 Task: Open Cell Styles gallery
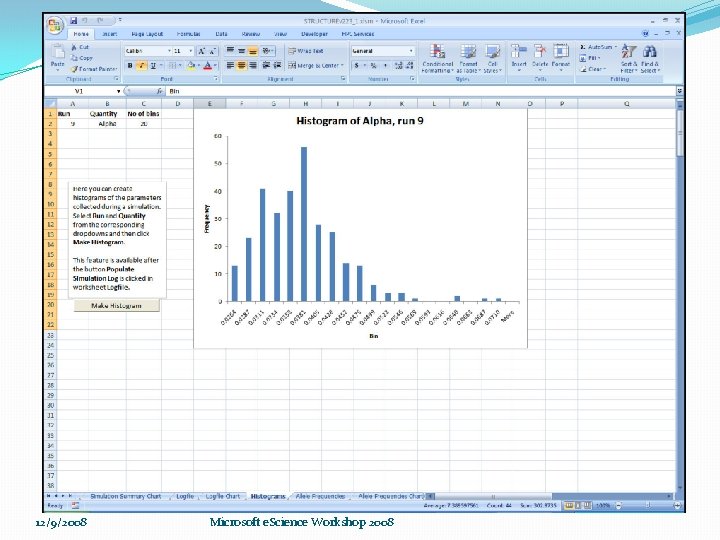[x=492, y=58]
